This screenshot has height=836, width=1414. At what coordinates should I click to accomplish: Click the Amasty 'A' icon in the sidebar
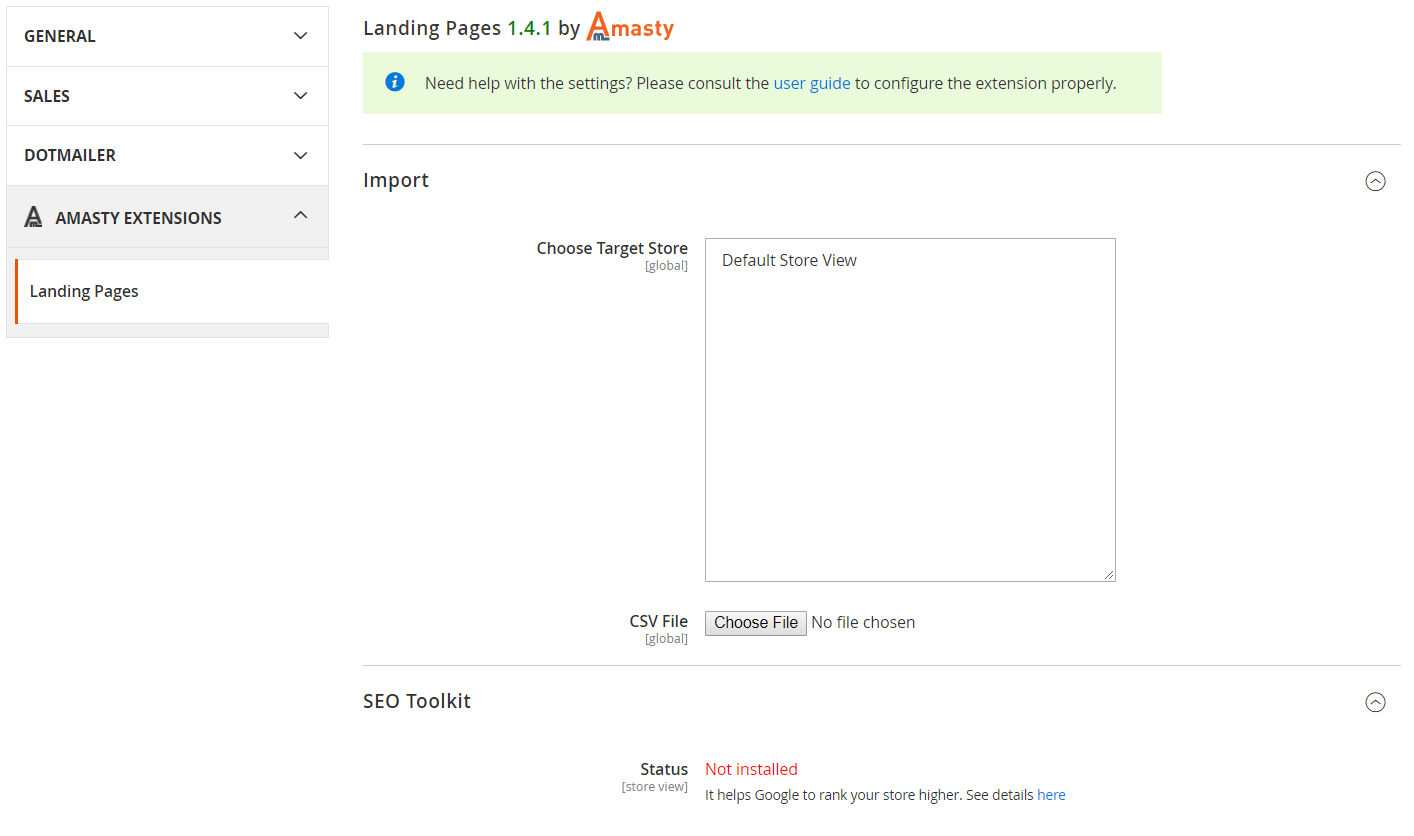tap(34, 218)
